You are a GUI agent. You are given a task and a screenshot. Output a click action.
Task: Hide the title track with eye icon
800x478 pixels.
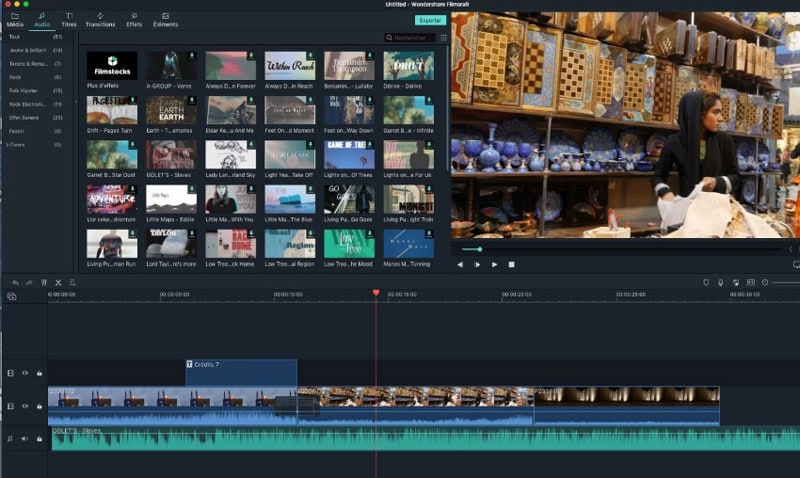[x=25, y=373]
